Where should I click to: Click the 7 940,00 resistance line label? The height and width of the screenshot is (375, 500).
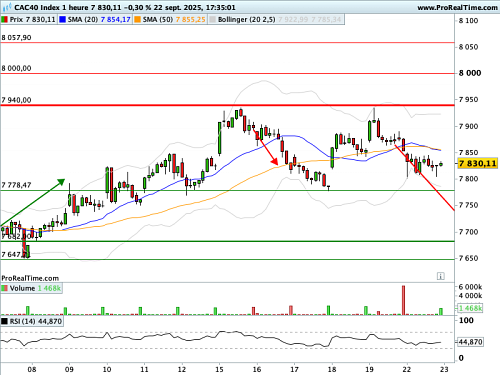pos(16,100)
